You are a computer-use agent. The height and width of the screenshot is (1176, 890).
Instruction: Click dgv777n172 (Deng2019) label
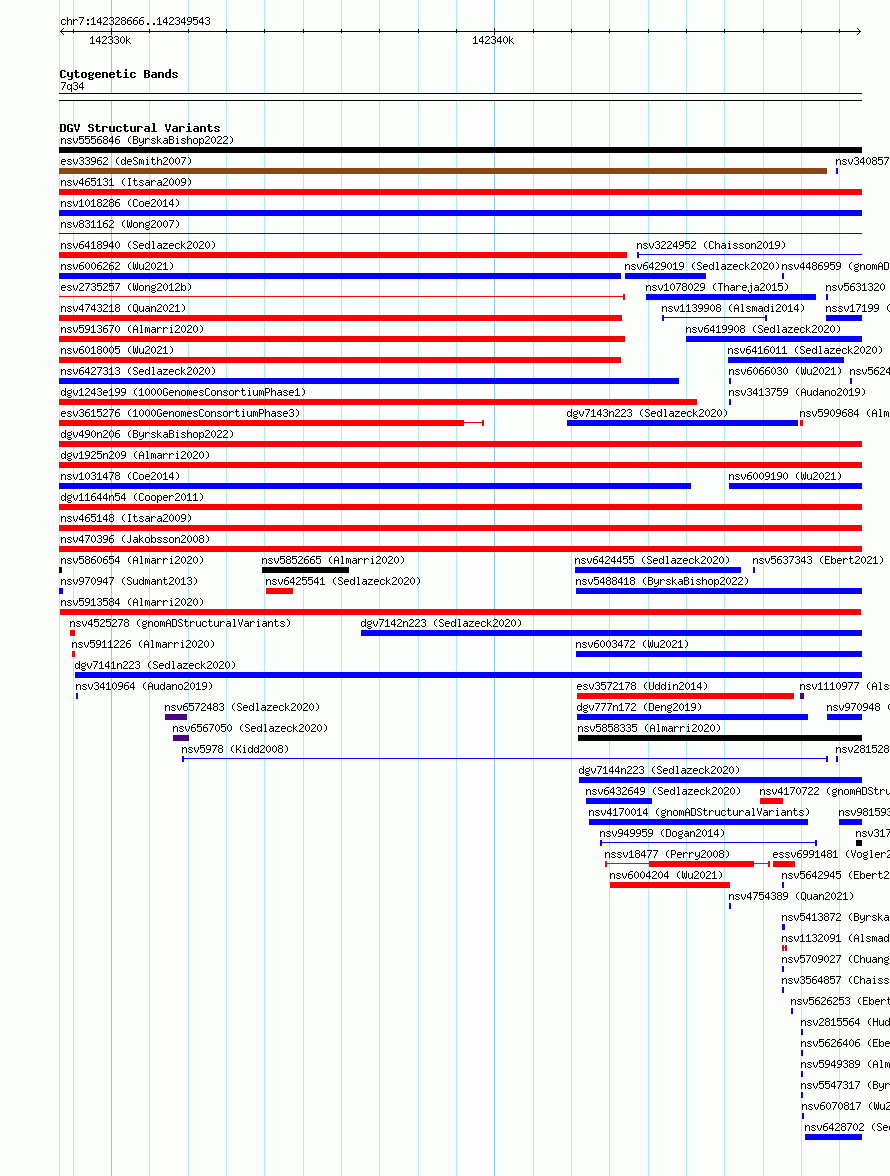click(x=639, y=707)
